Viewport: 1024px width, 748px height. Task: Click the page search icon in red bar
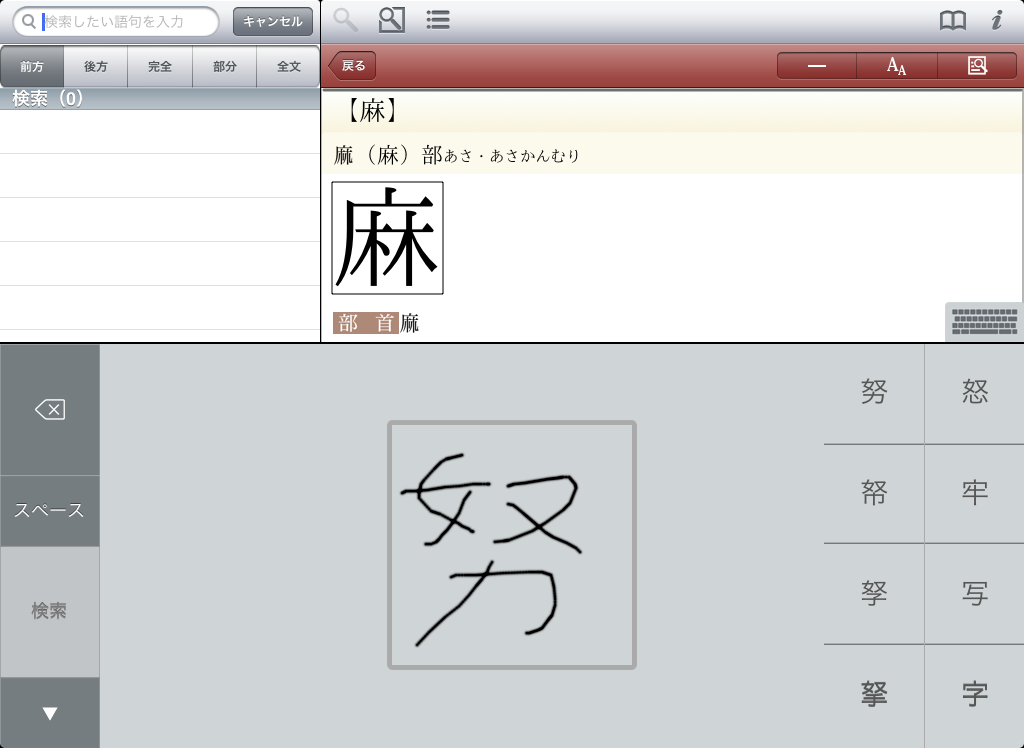coord(977,66)
